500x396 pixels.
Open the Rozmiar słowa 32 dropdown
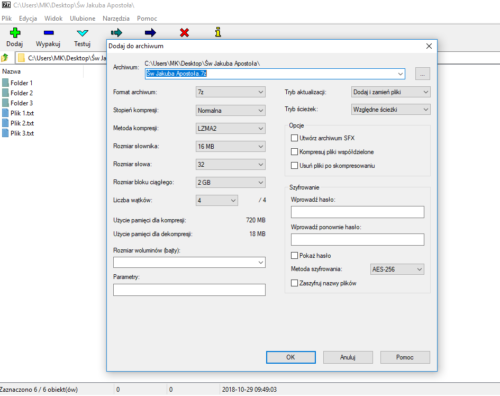point(231,164)
